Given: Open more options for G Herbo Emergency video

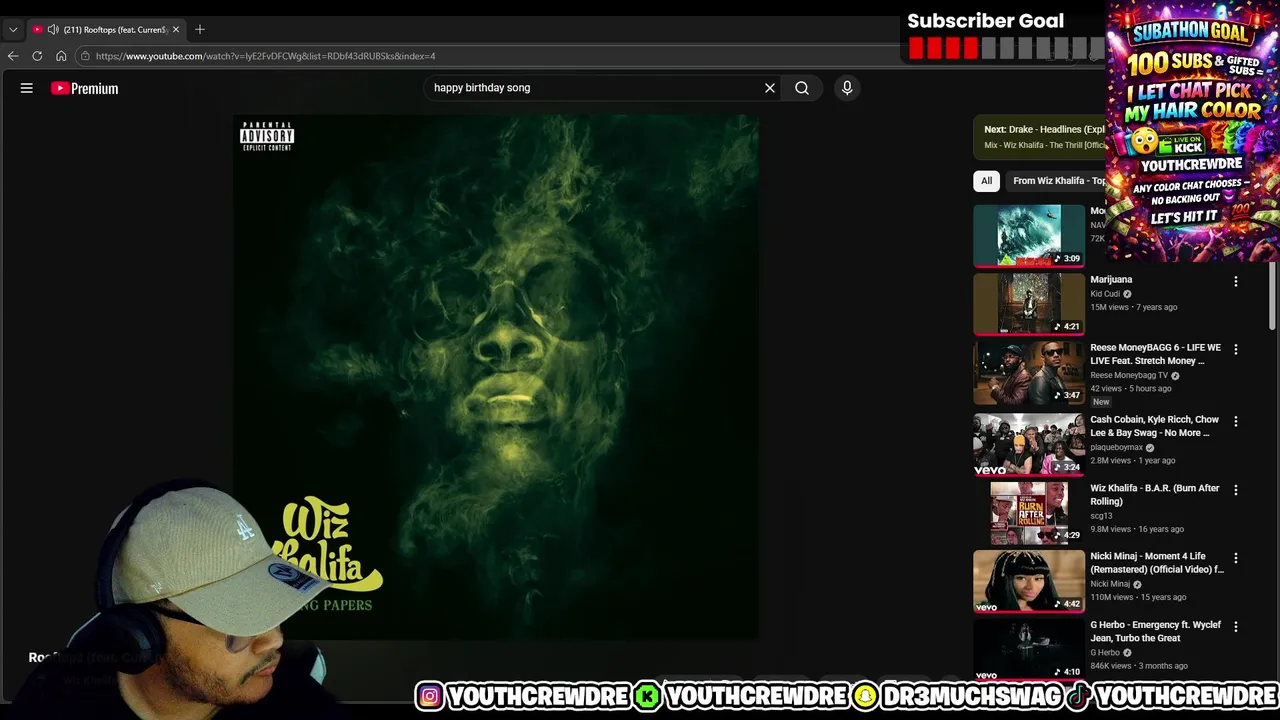Looking at the screenshot, I should pos(1236,627).
